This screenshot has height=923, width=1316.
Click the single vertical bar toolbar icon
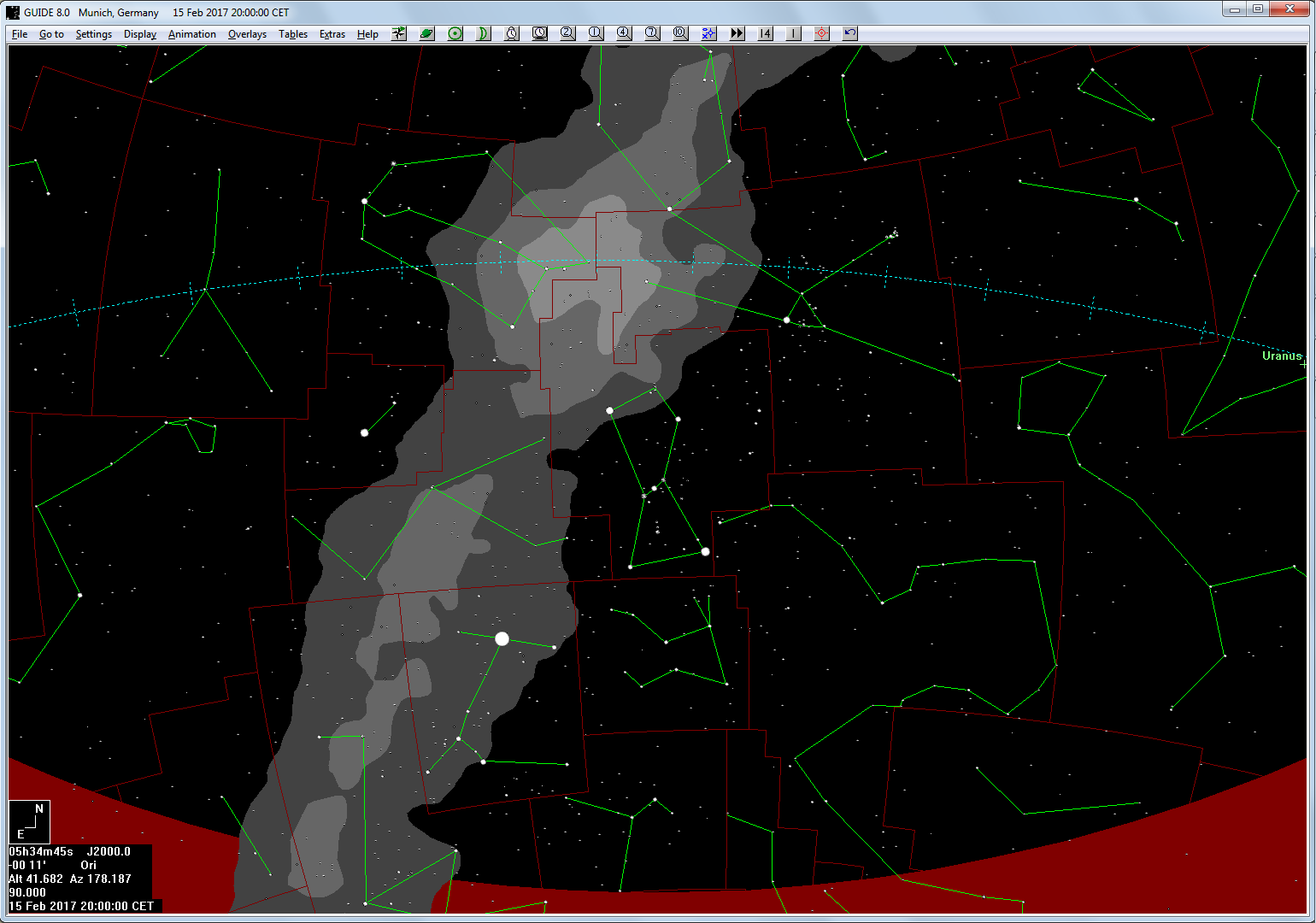793,33
